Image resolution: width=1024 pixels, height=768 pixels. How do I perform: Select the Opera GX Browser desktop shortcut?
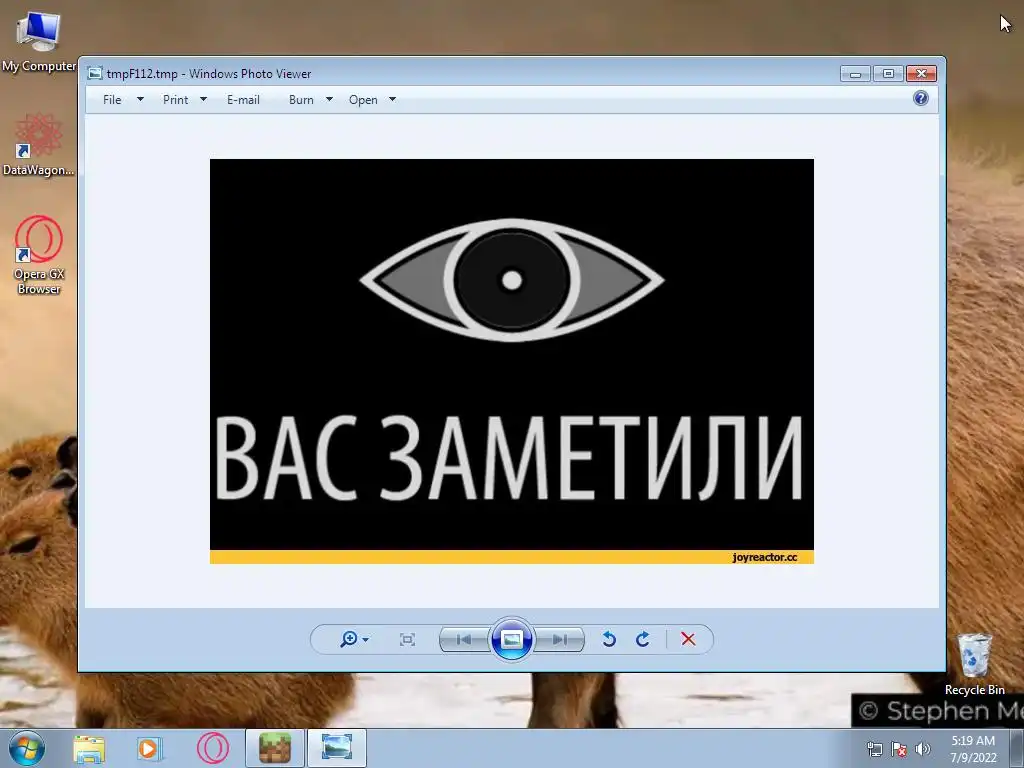(39, 255)
